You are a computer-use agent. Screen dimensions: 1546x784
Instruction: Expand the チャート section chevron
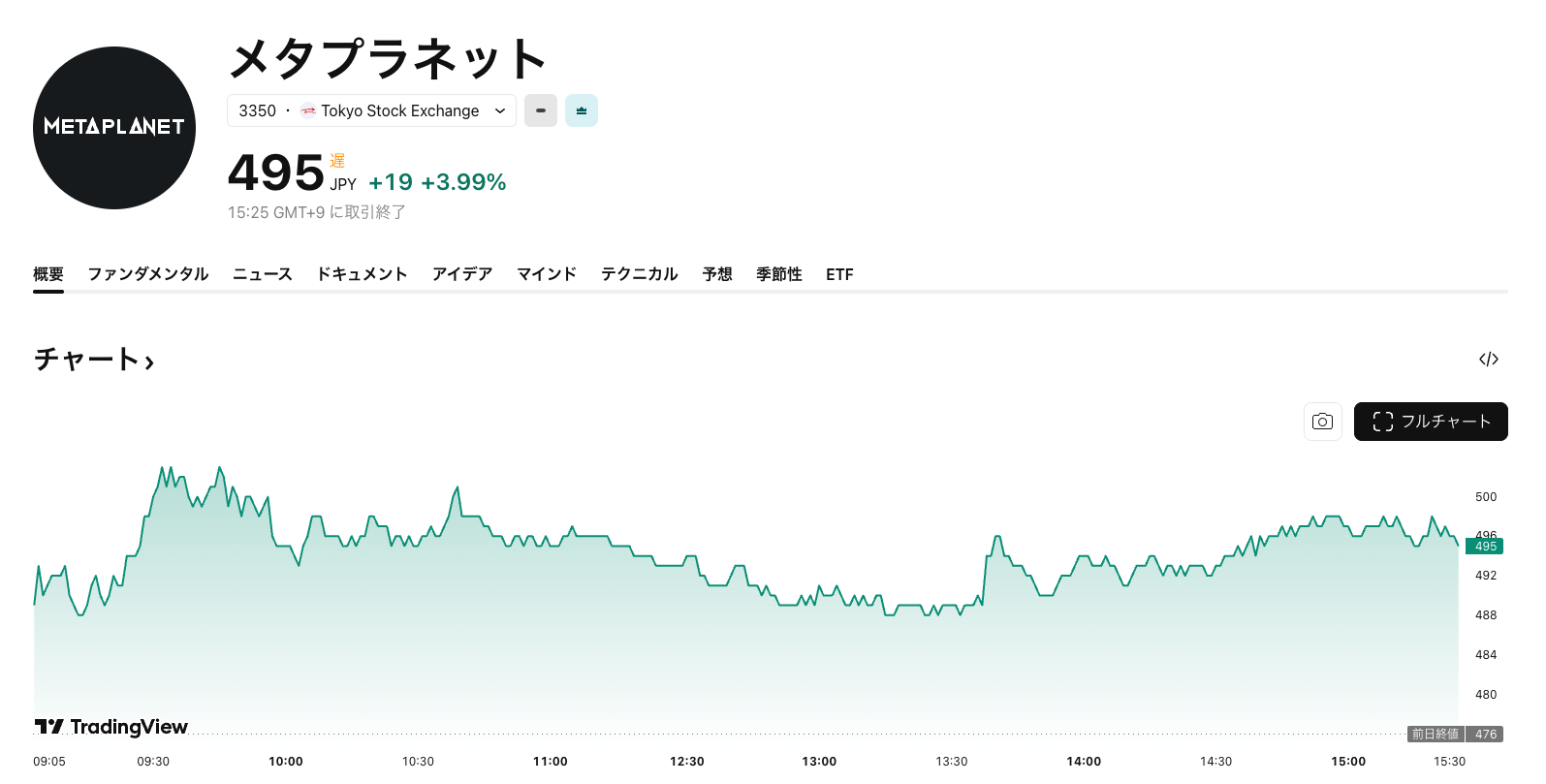point(150,360)
